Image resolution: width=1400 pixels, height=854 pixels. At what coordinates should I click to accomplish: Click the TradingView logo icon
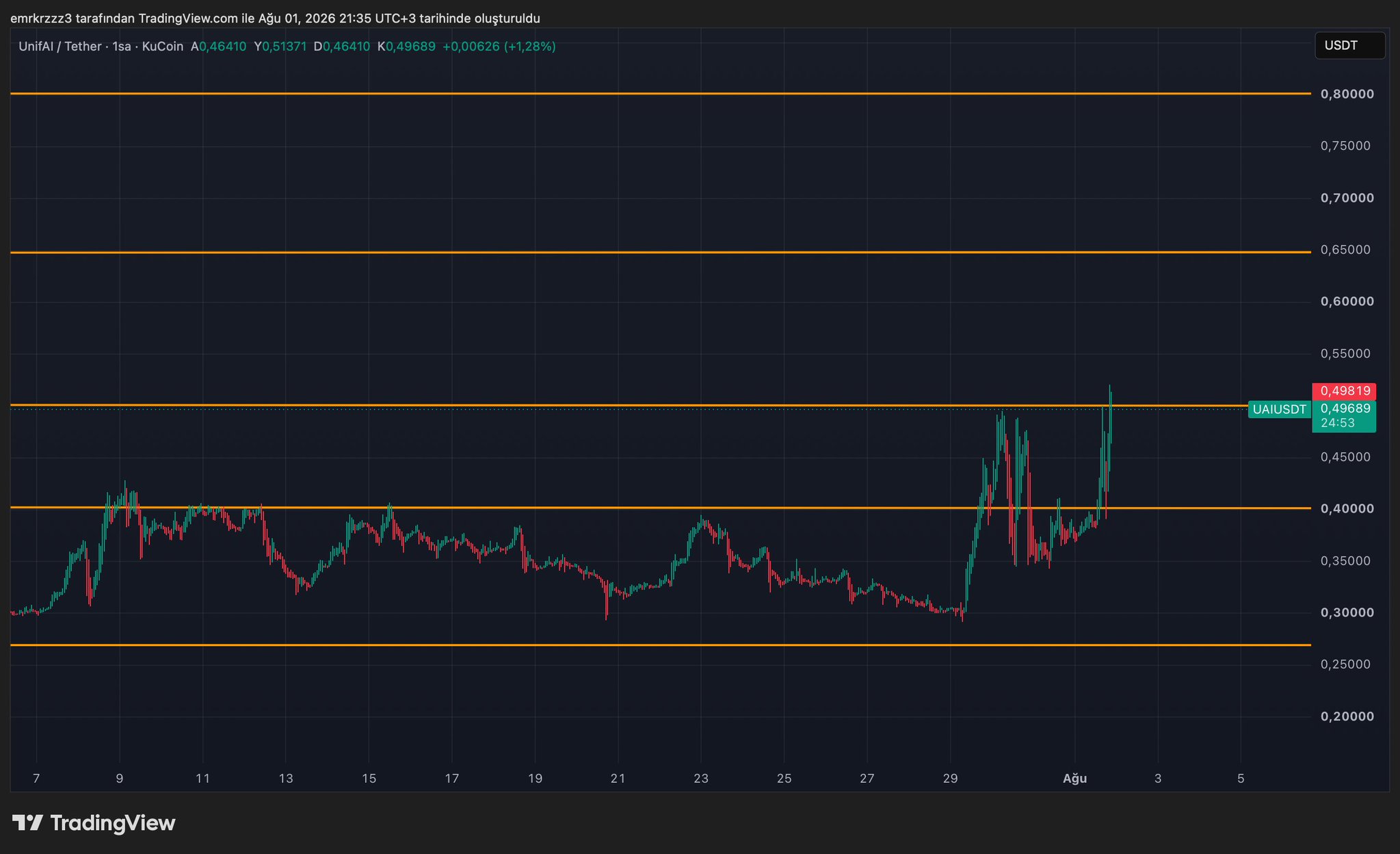27,823
